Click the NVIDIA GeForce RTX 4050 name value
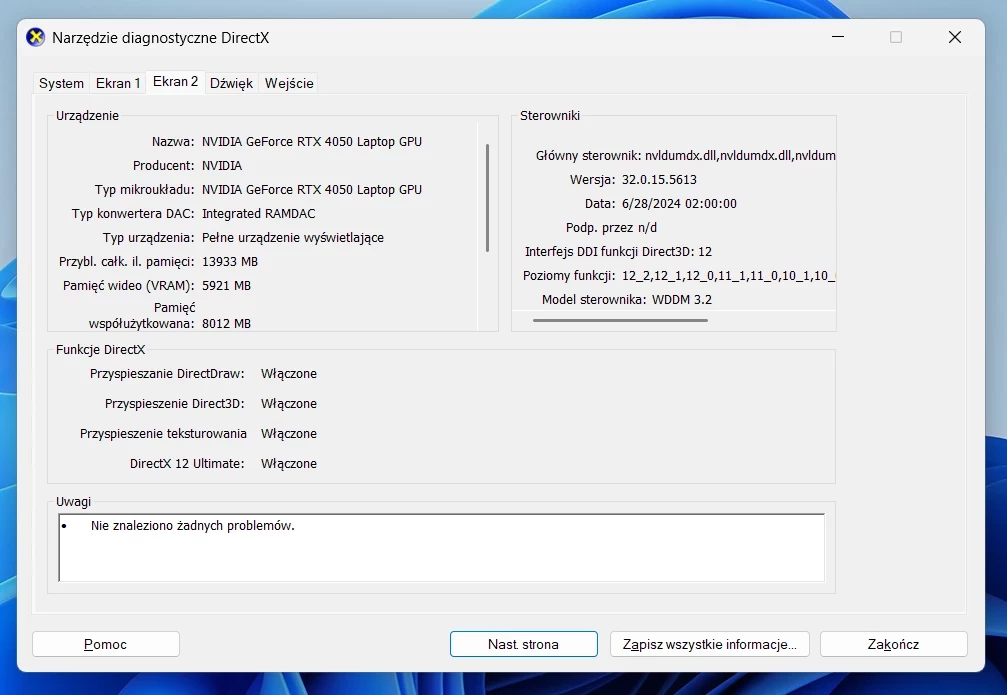 click(312, 141)
